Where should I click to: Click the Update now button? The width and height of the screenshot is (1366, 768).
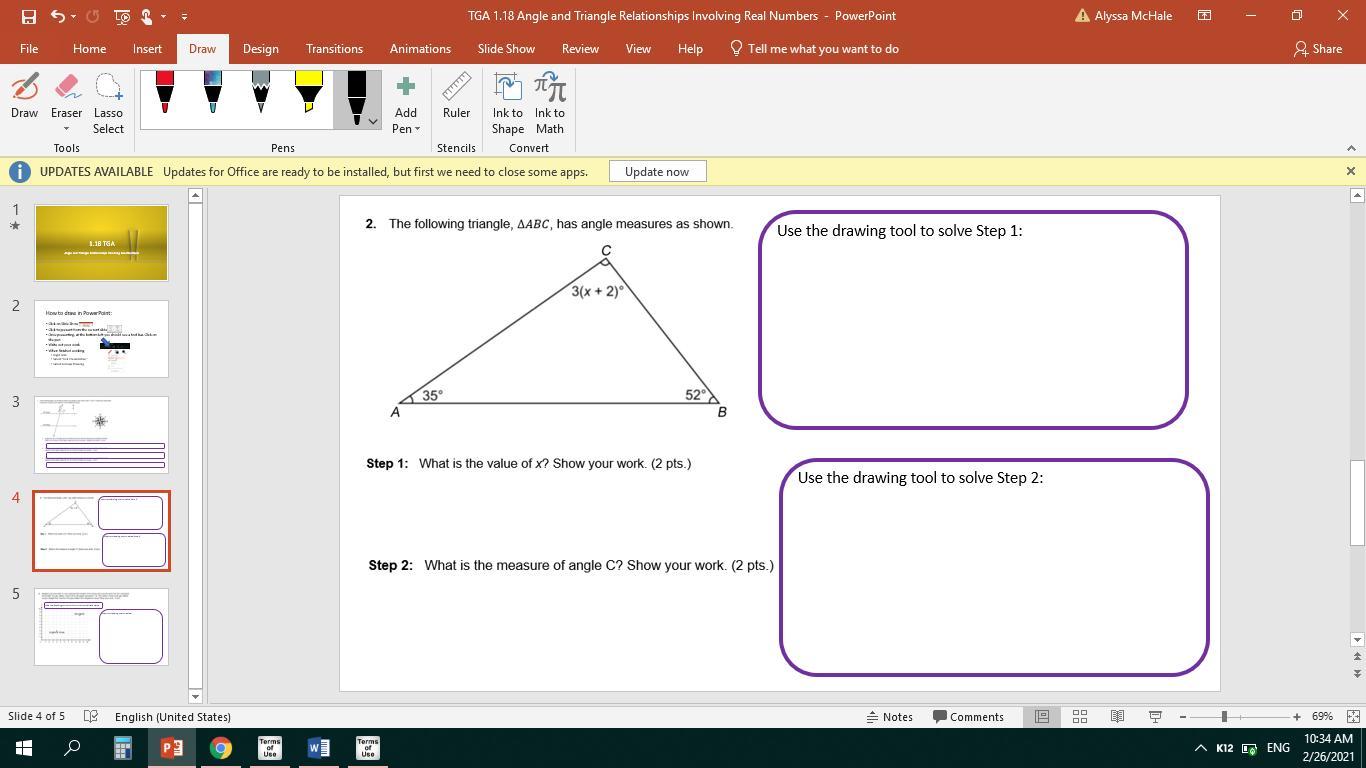coord(656,172)
